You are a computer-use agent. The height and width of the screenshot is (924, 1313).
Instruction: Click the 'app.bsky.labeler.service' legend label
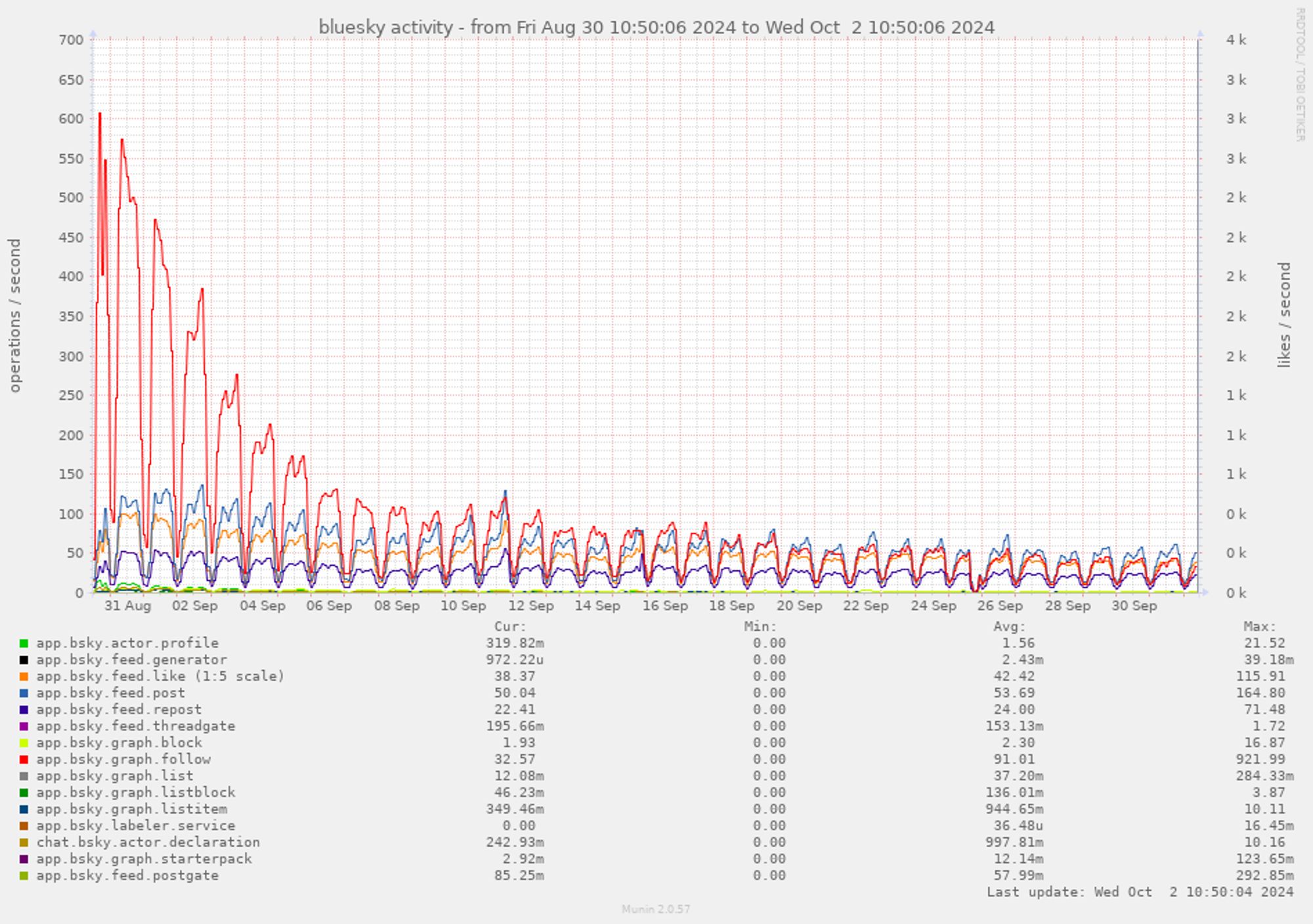point(135,826)
